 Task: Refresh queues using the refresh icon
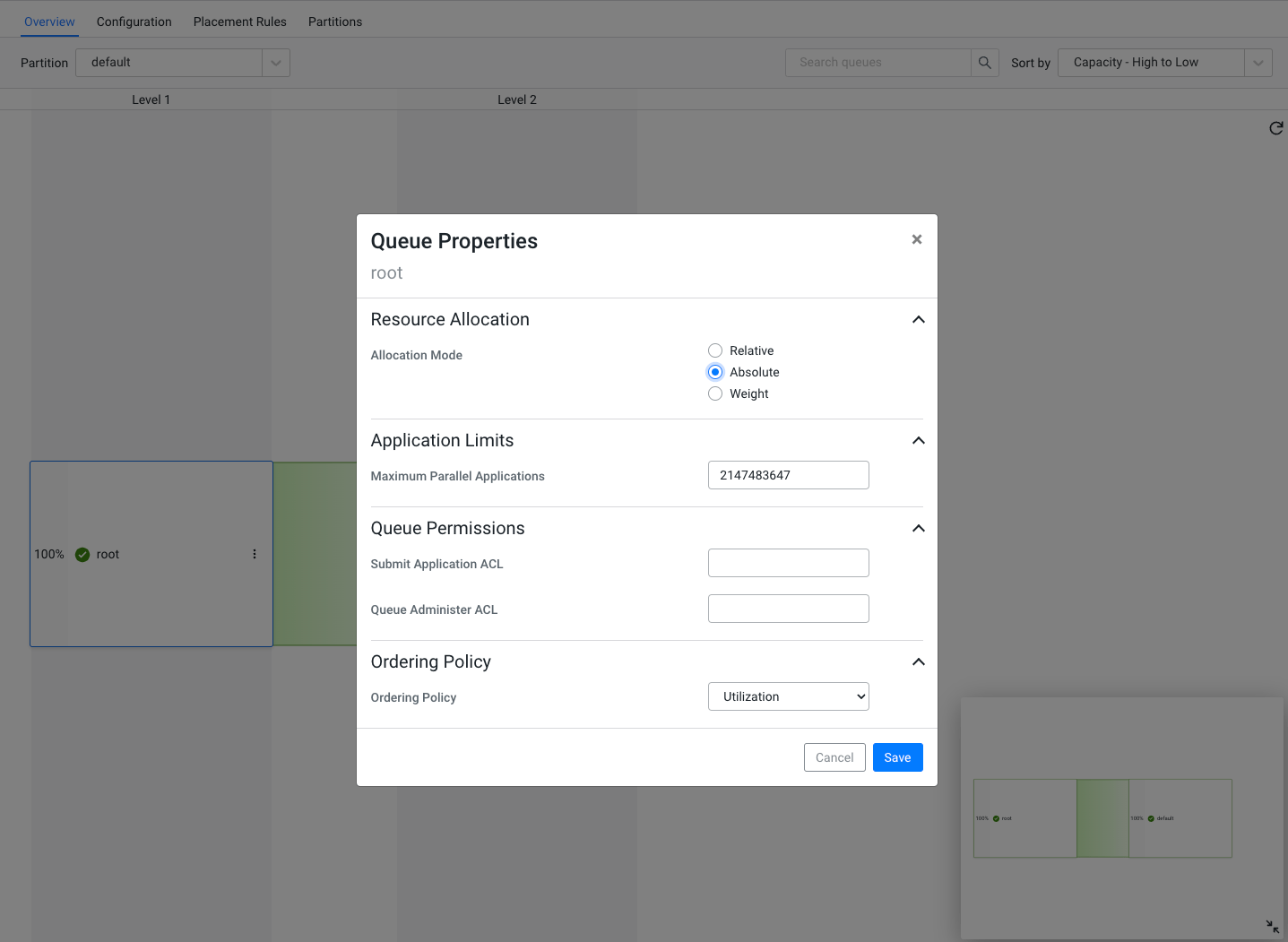click(x=1276, y=128)
